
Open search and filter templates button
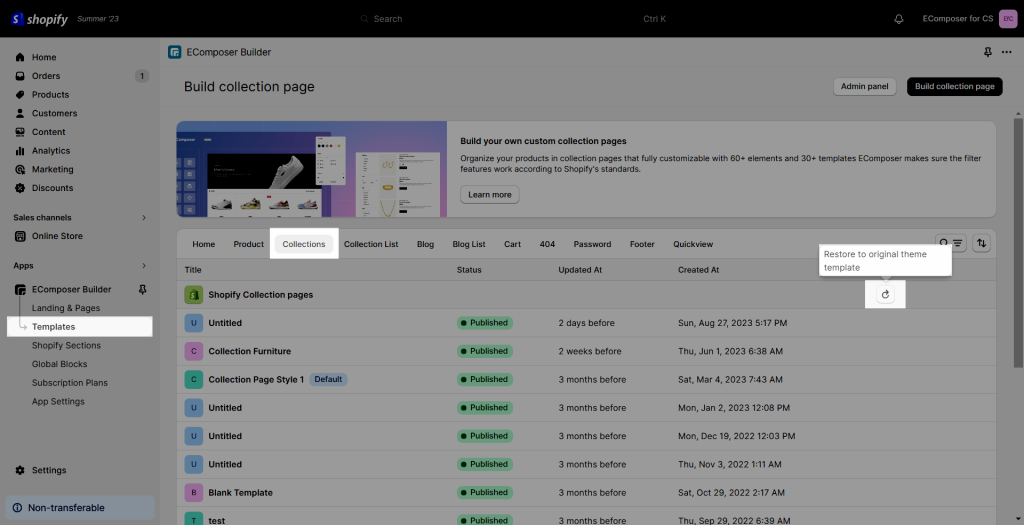point(951,243)
